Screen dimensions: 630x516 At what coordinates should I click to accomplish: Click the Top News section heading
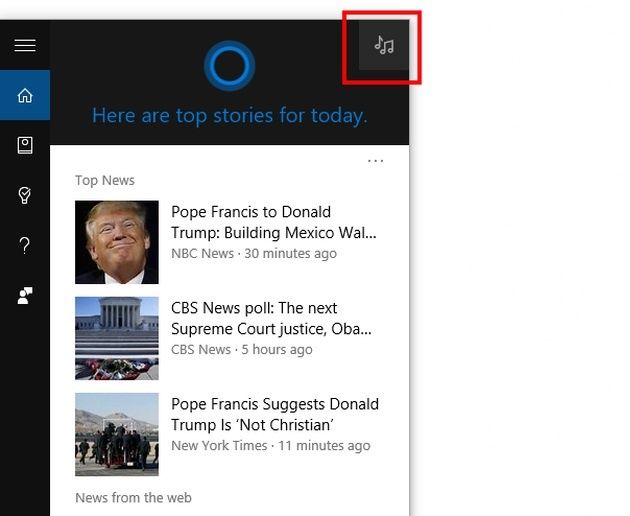(x=105, y=180)
